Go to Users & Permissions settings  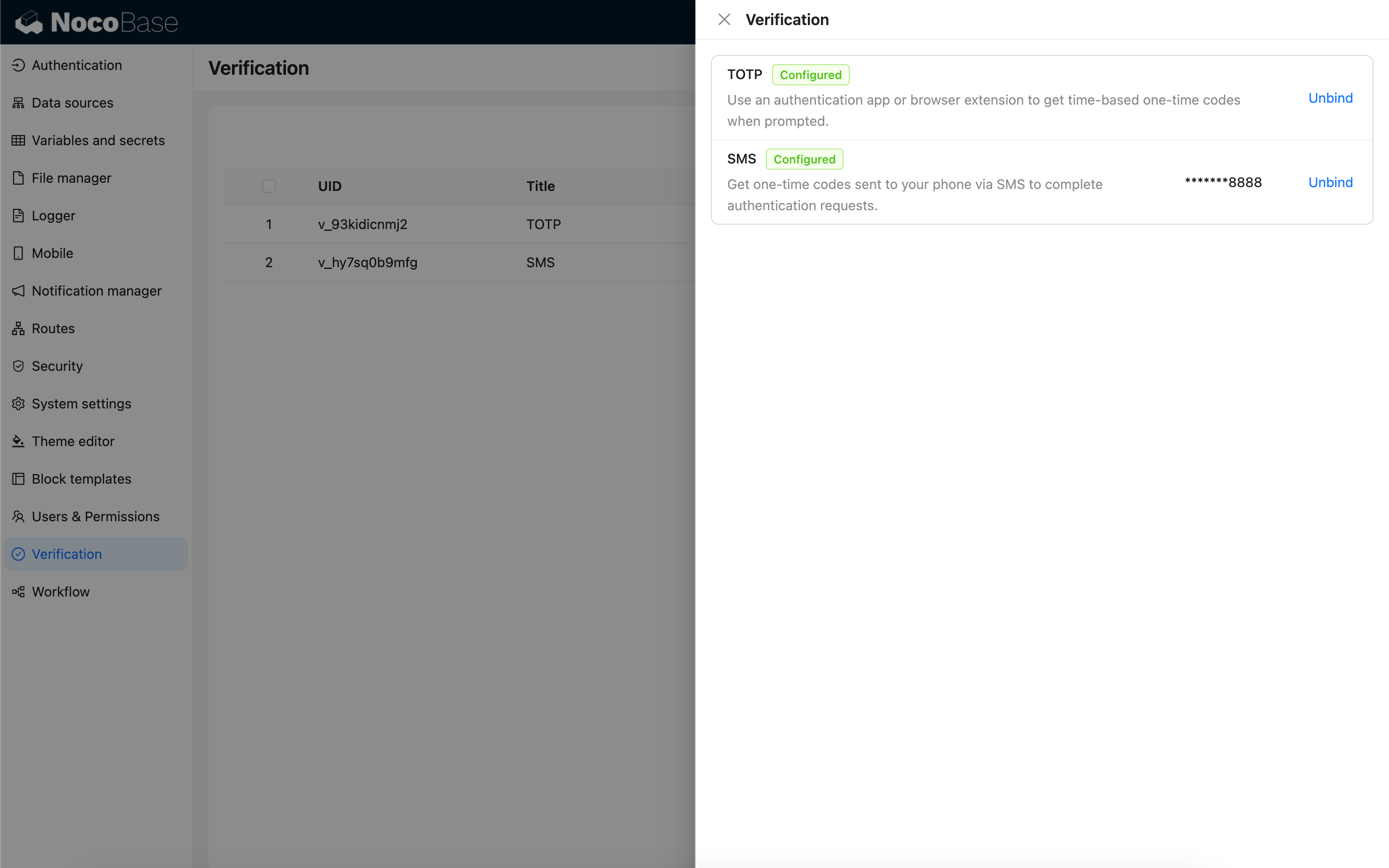tap(95, 516)
